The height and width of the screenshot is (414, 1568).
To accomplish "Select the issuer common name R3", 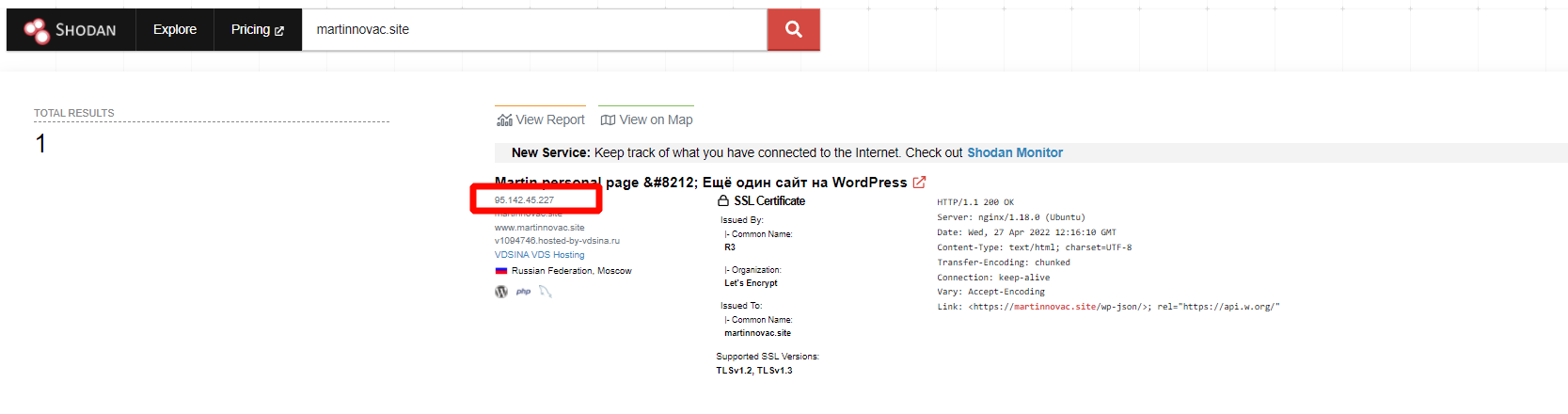I will click(730, 247).
